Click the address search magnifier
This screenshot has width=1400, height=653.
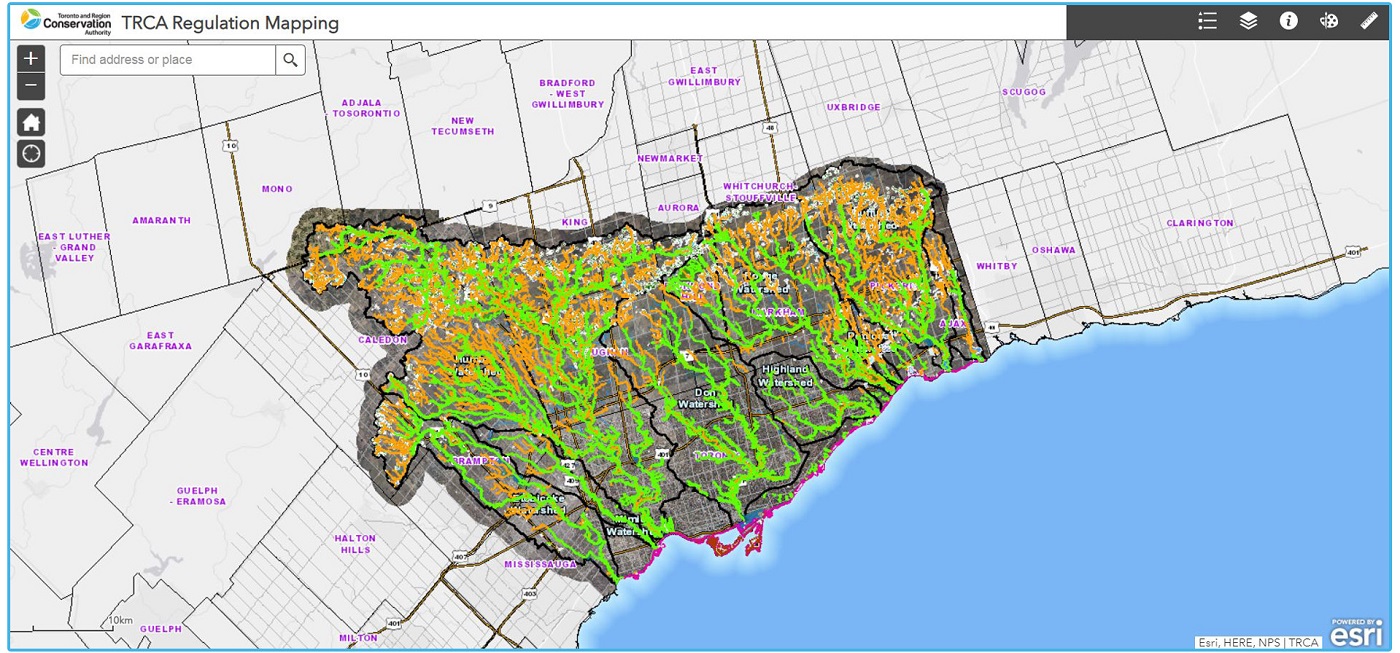click(291, 60)
